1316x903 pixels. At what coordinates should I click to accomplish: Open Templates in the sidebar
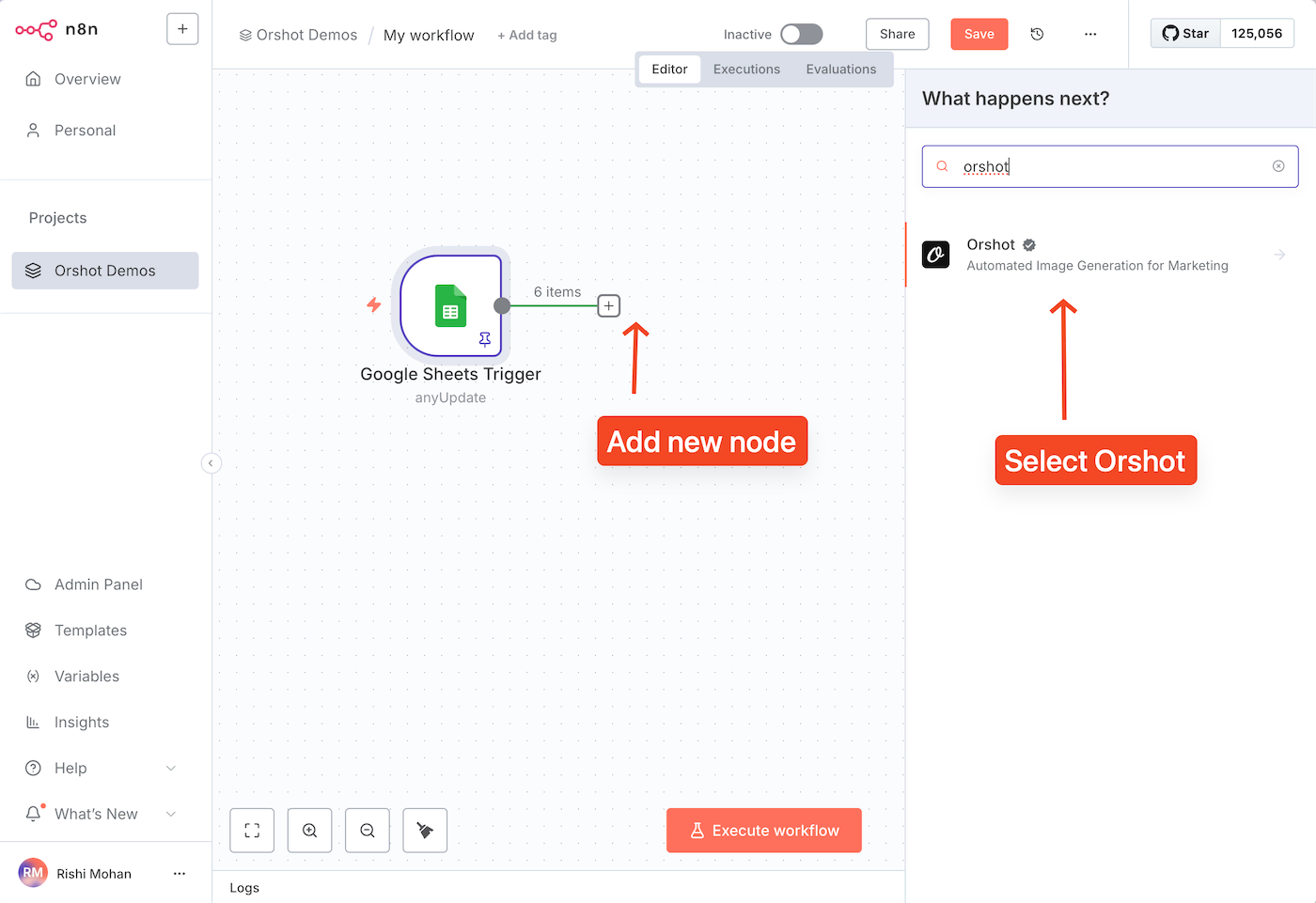point(90,631)
